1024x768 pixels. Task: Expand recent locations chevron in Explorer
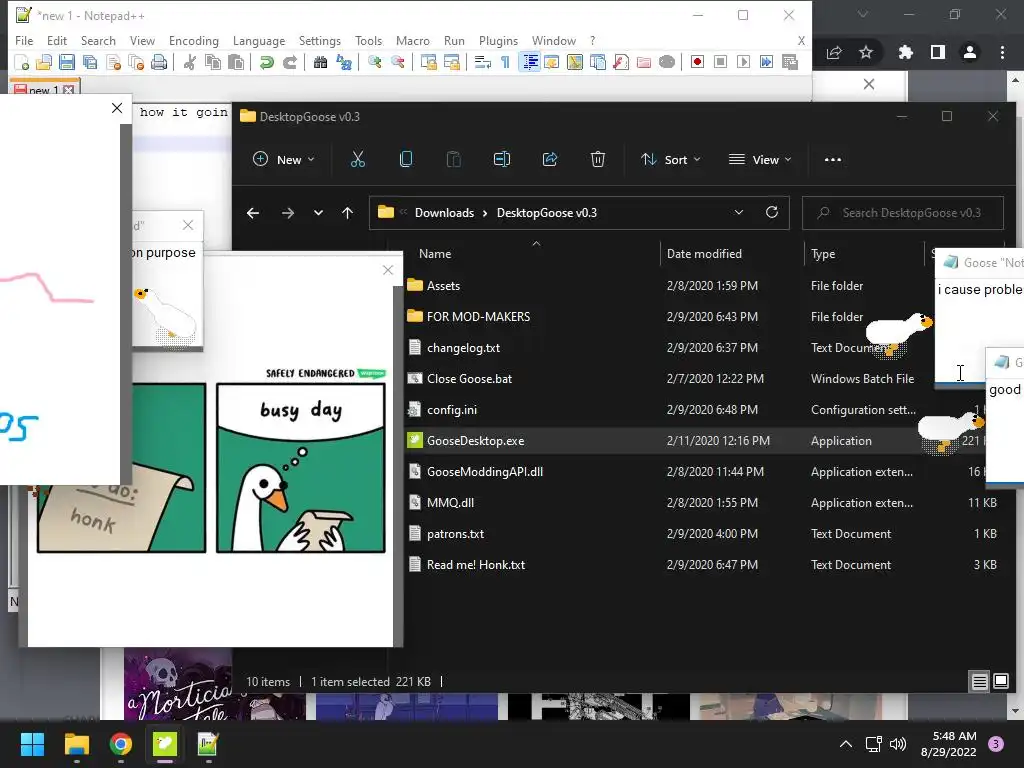point(318,213)
